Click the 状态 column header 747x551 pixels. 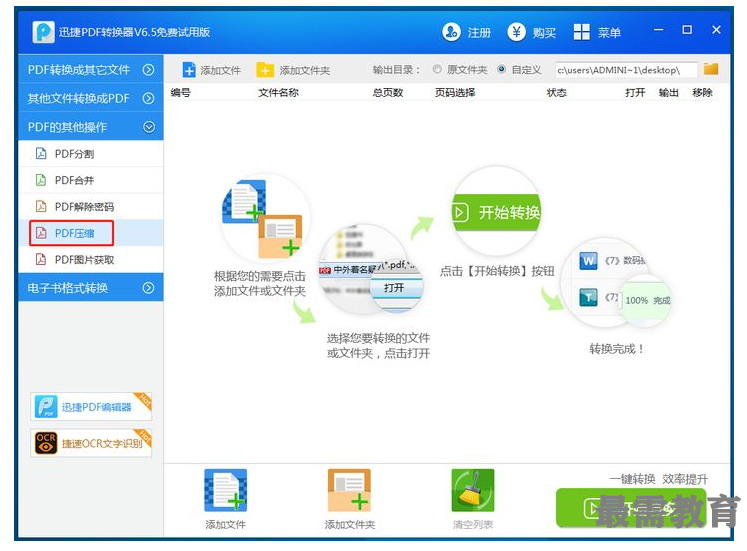pyautogui.click(x=556, y=92)
